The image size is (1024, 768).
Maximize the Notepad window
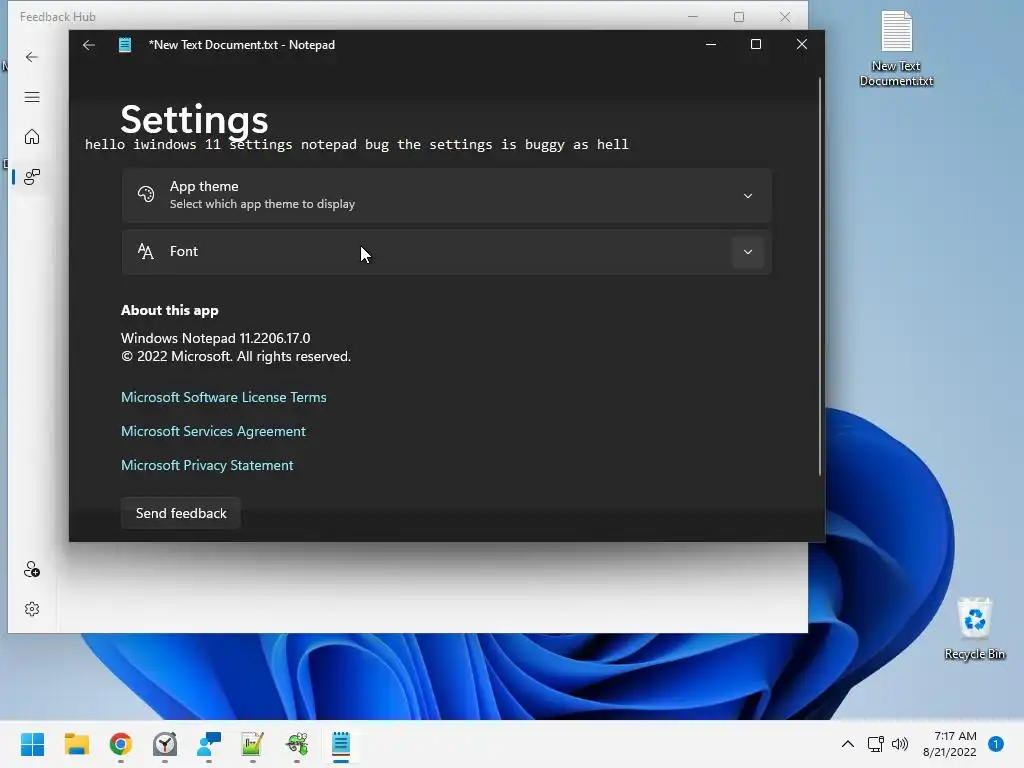[756, 44]
